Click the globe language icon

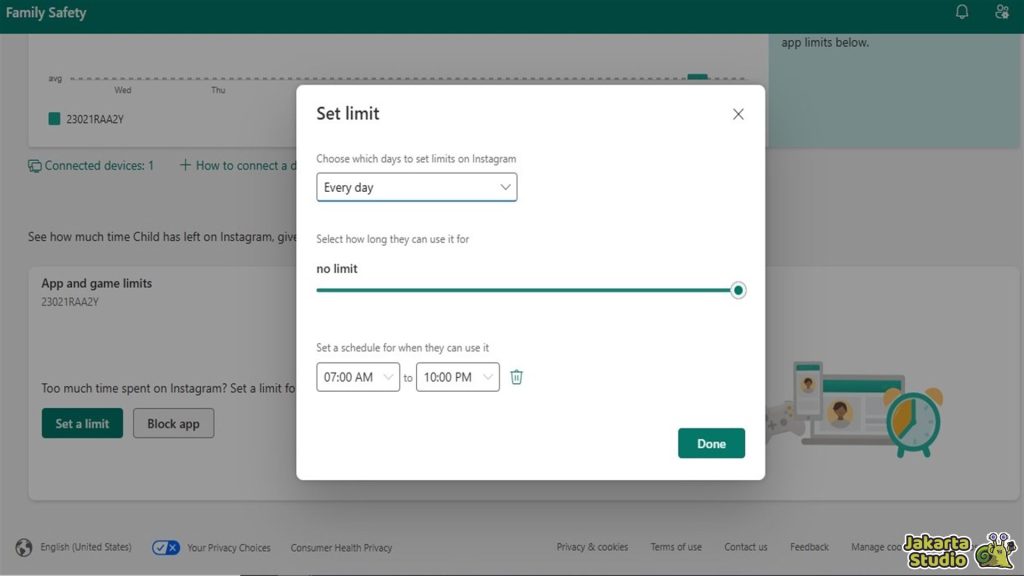[x=24, y=547]
